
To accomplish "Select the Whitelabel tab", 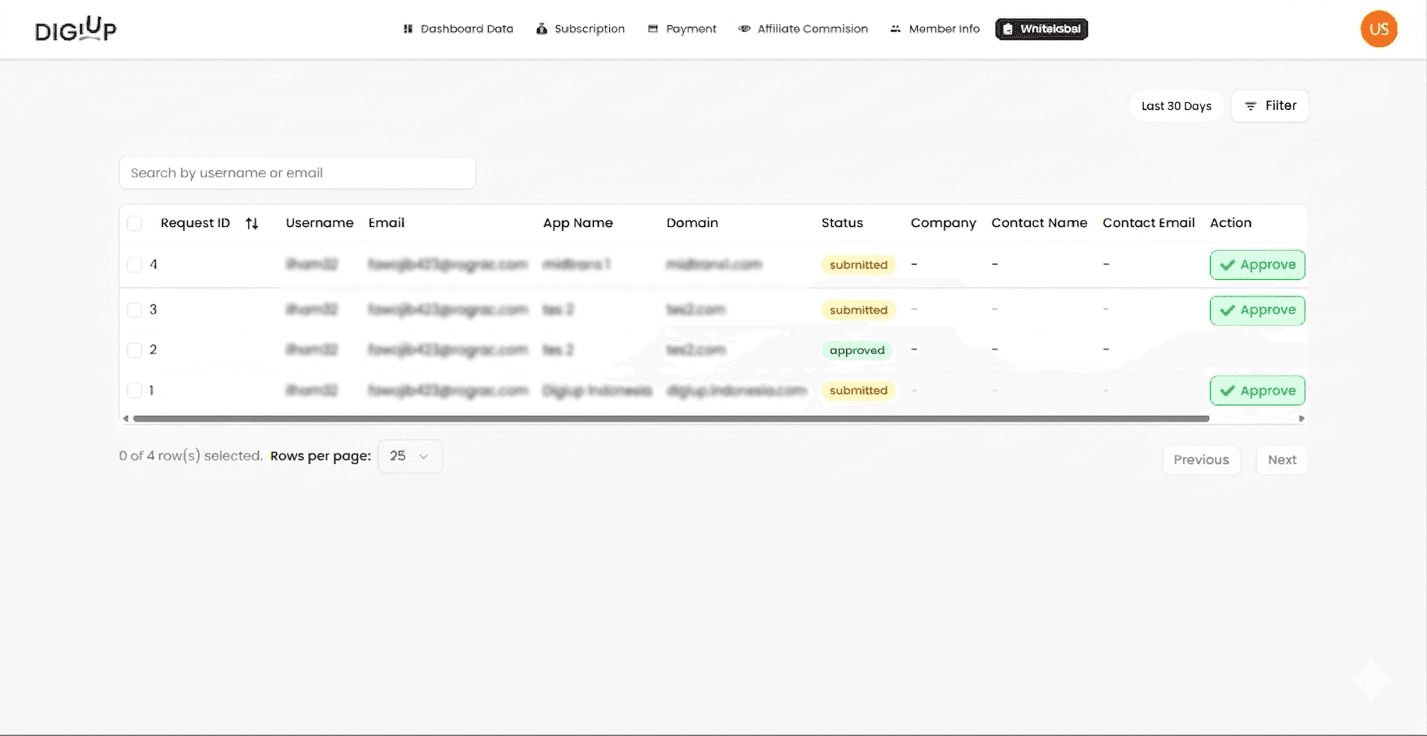I will (x=1041, y=29).
